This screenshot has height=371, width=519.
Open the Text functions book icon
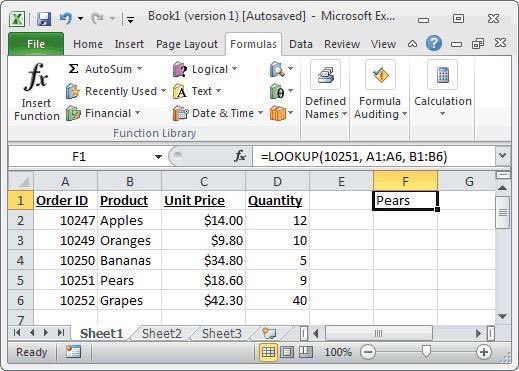point(180,91)
